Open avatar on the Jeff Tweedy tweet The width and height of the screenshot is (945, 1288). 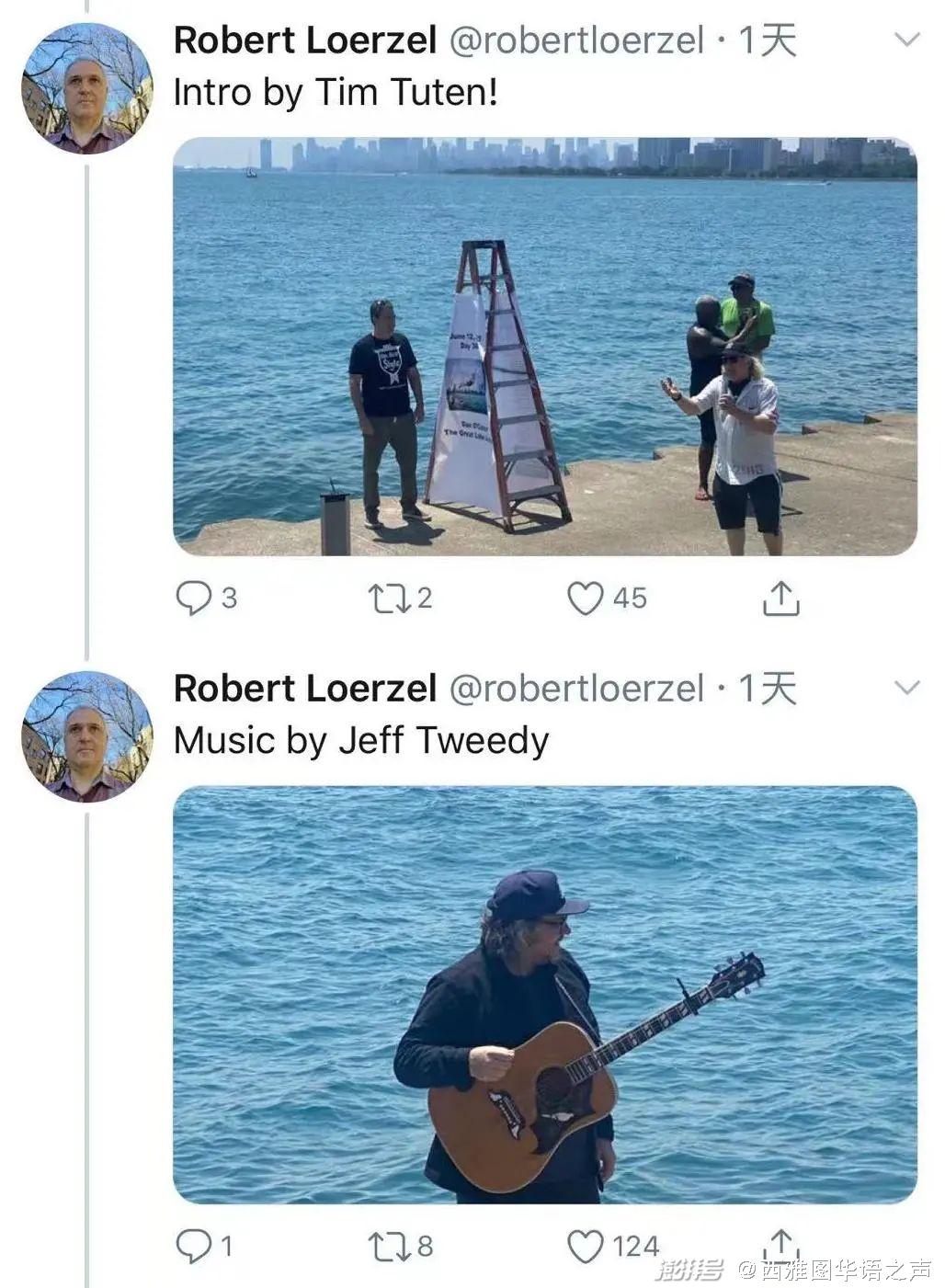(x=86, y=736)
